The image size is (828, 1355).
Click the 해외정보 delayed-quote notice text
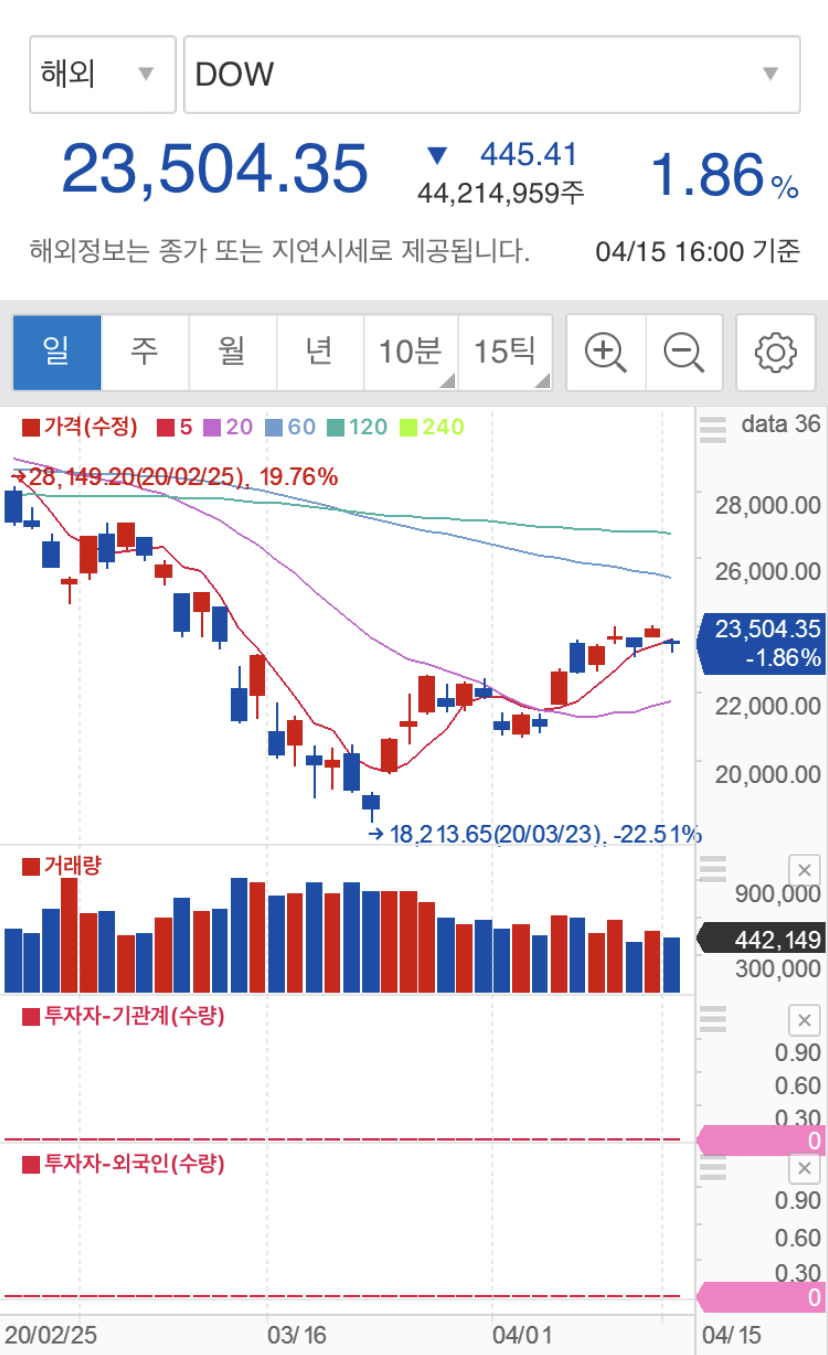tap(279, 250)
